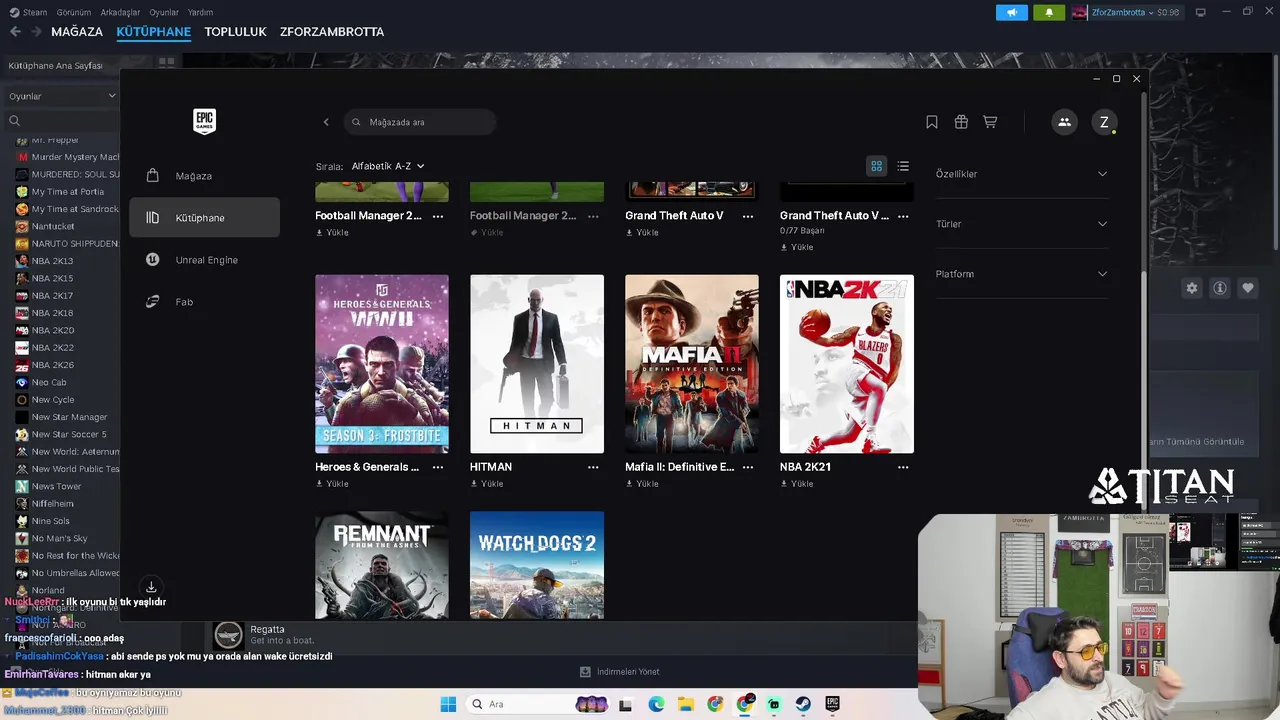Click Steam forward navigation arrow

(x=36, y=32)
